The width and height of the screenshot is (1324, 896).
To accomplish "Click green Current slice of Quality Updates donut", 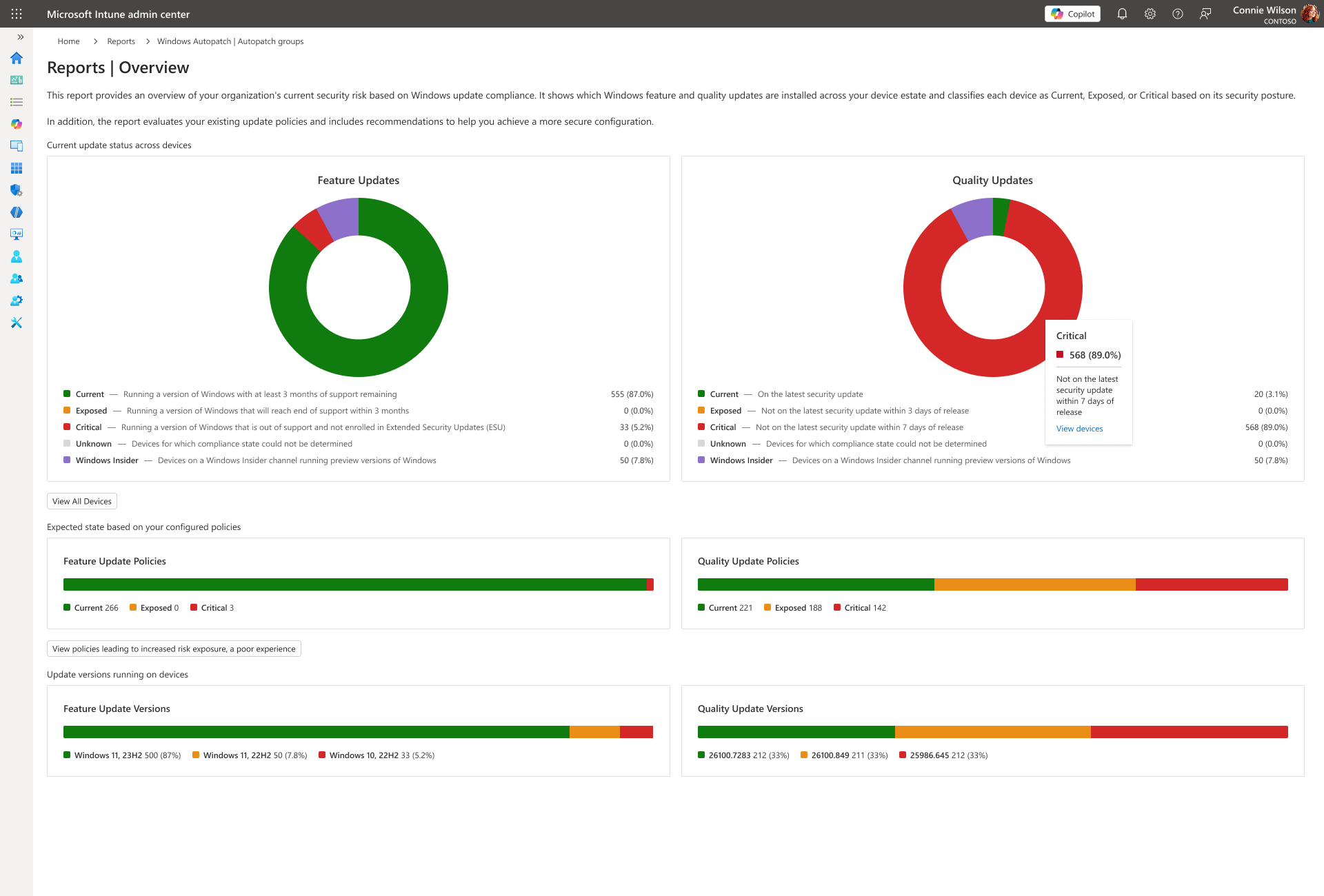I will [1001, 216].
